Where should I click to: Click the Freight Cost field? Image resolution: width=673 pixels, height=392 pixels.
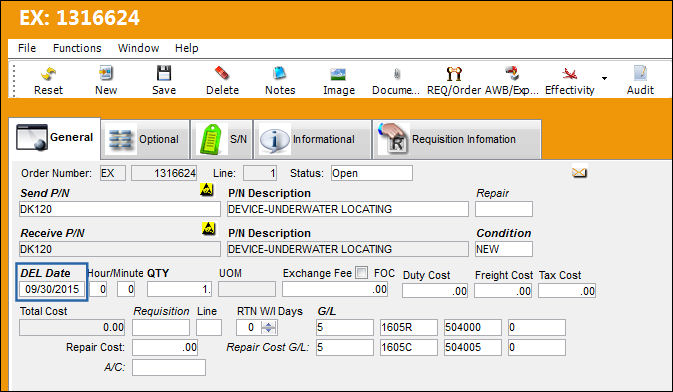click(503, 291)
